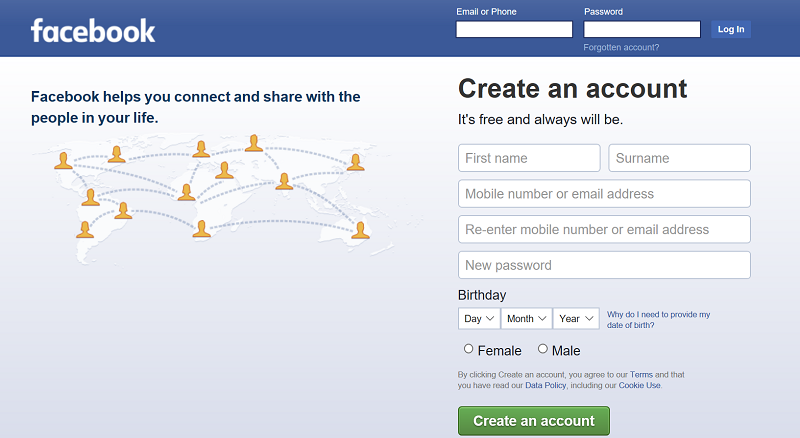Select the Female radio button
Image resolution: width=800 pixels, height=438 pixels.
coord(469,349)
